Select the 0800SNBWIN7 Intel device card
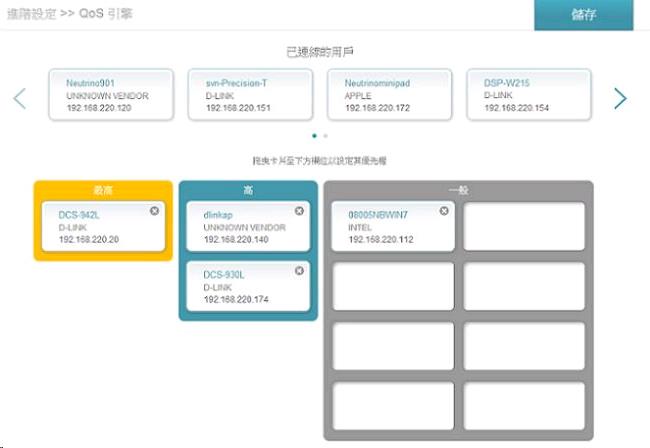 click(x=393, y=226)
